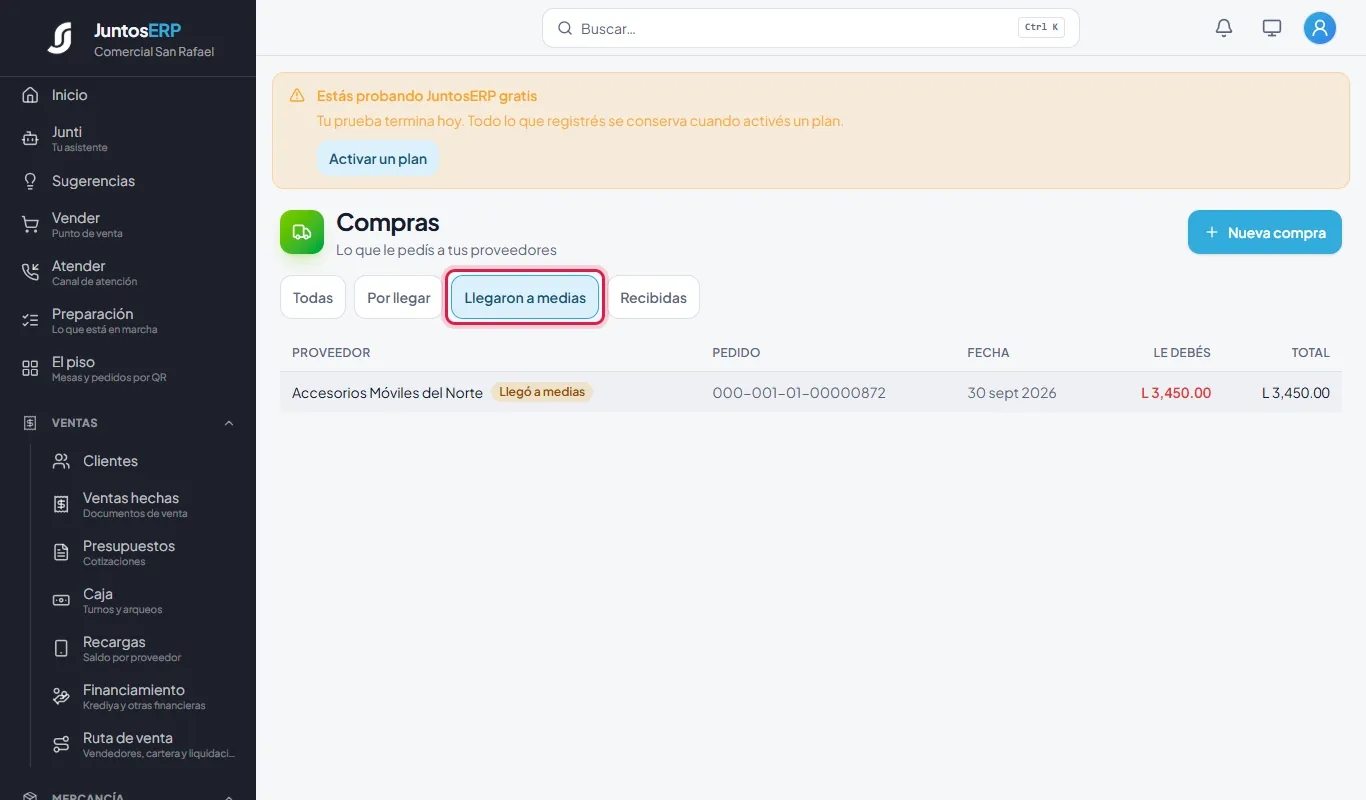The image size is (1366, 800).
Task: Click the TOTAL column header
Action: 1310,352
